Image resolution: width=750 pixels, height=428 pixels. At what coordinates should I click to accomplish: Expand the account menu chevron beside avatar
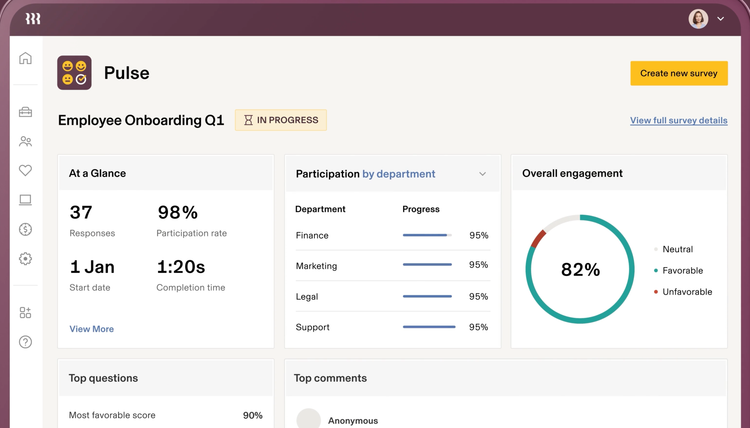(721, 19)
